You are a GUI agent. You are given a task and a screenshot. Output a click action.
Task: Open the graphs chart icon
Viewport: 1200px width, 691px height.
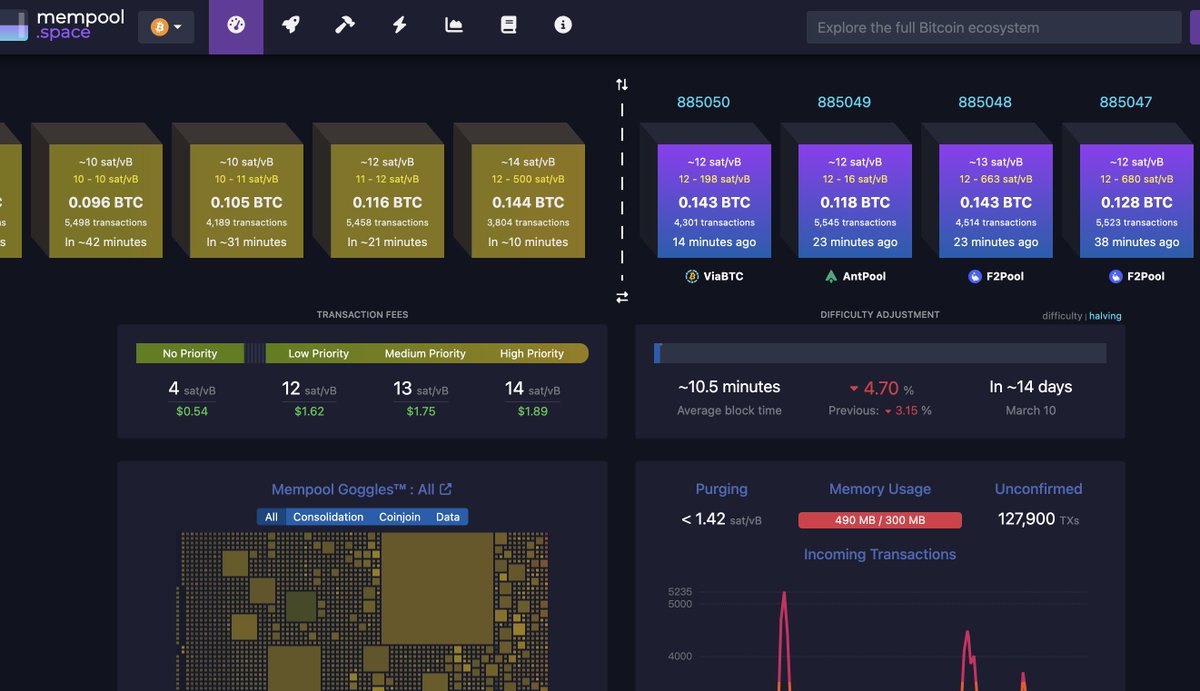pos(453,27)
